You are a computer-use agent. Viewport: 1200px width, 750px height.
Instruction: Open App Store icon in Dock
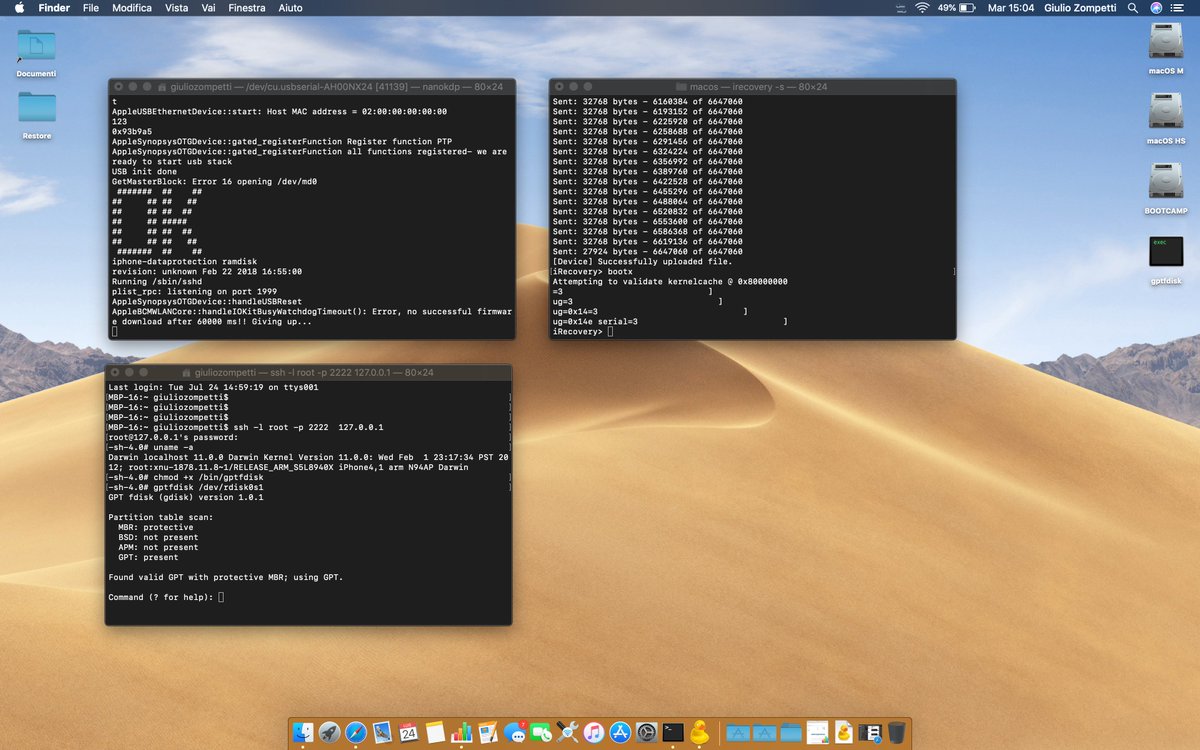coord(619,733)
